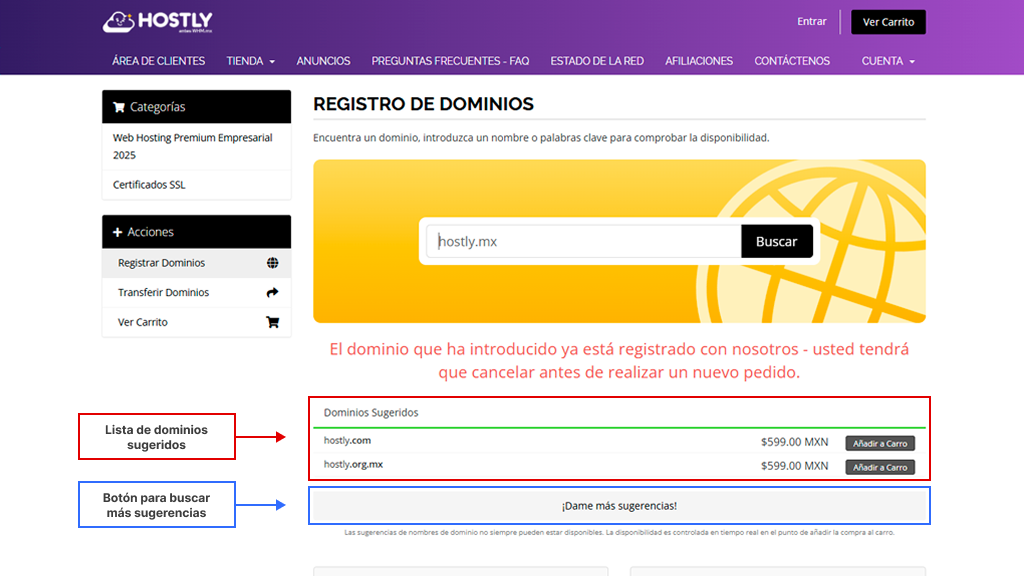
Task: Go to Anuncios page
Action: click(323, 61)
